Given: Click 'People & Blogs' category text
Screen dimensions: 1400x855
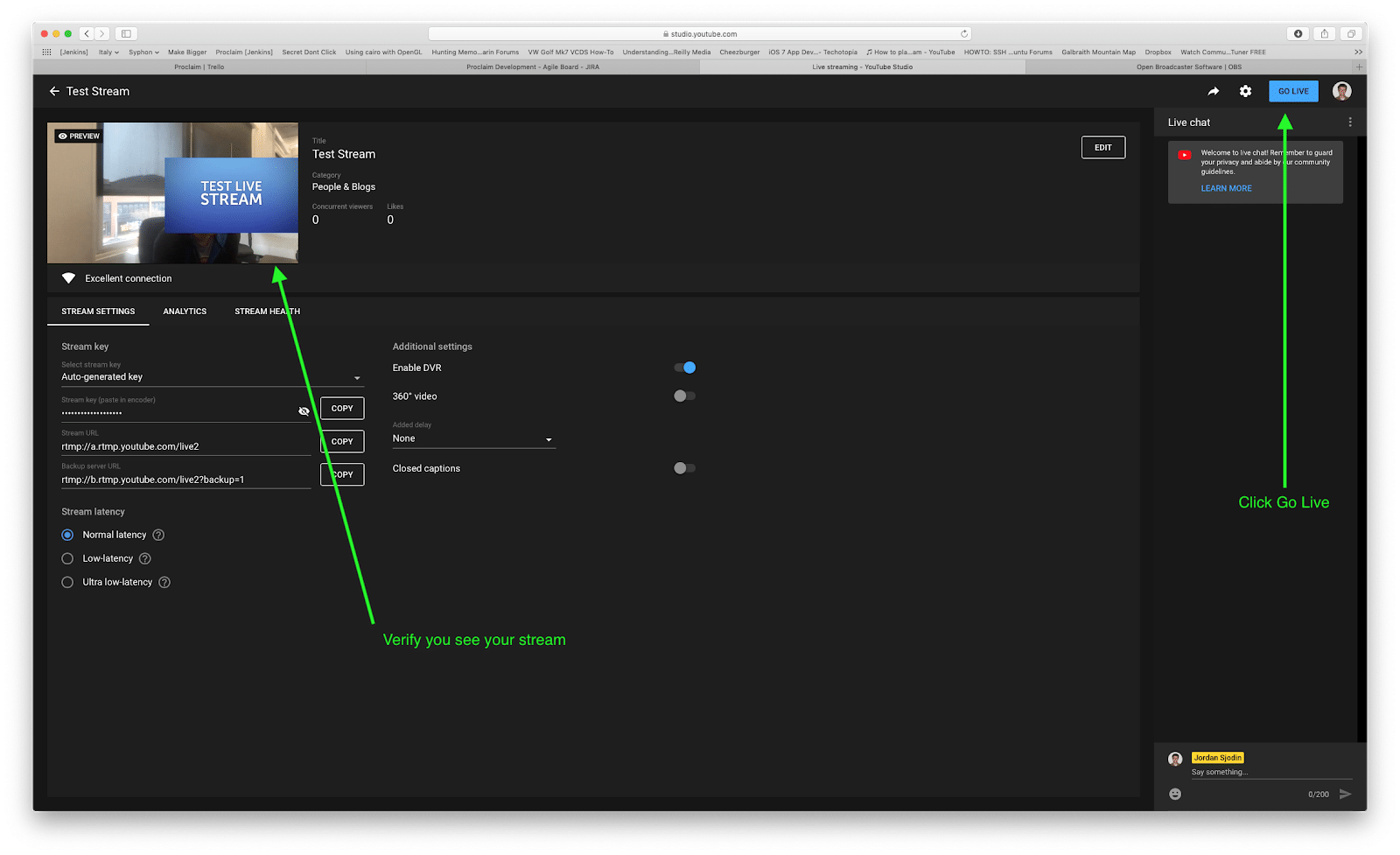Looking at the screenshot, I should (344, 186).
